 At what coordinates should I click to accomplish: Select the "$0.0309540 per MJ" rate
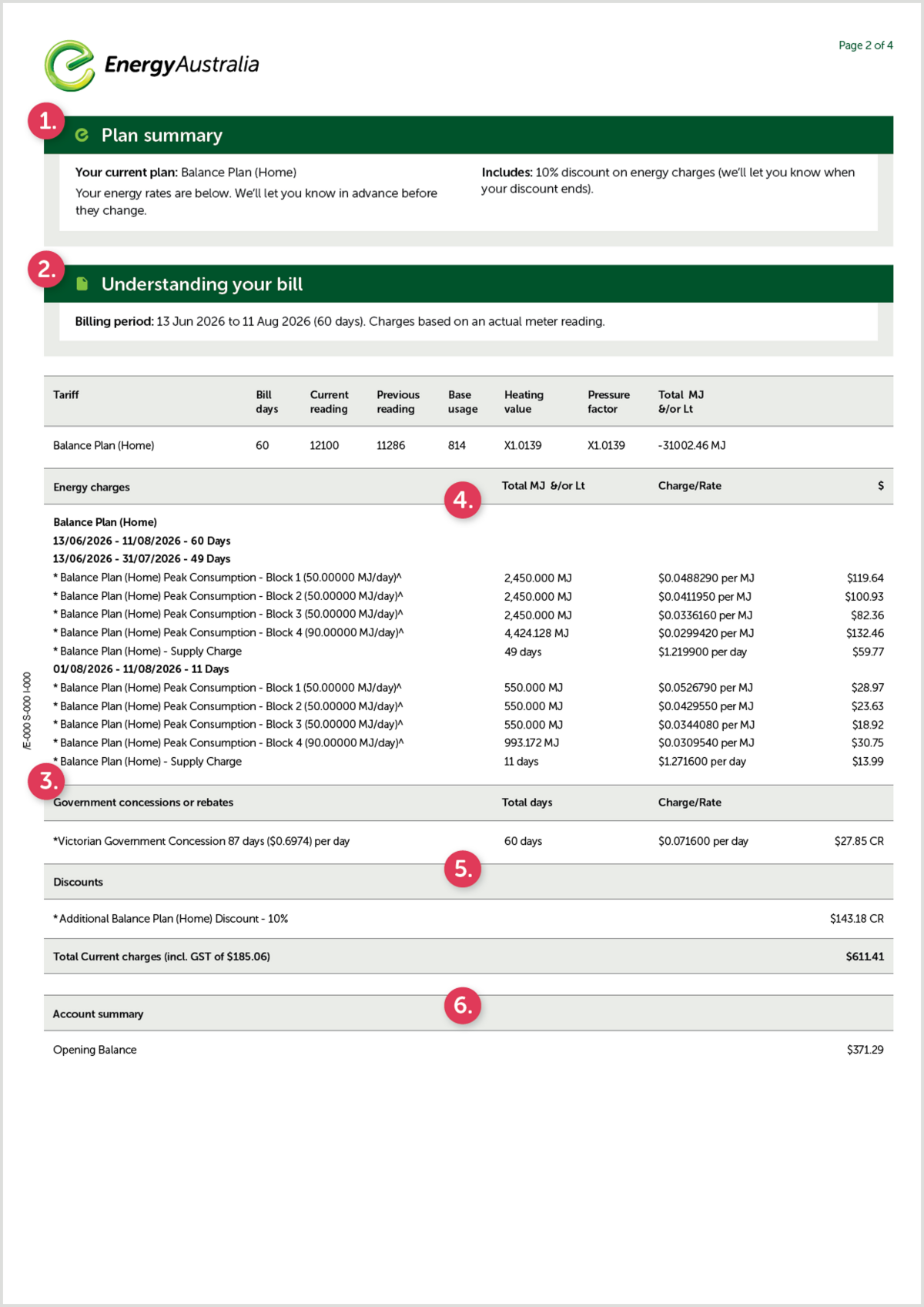coord(706,743)
